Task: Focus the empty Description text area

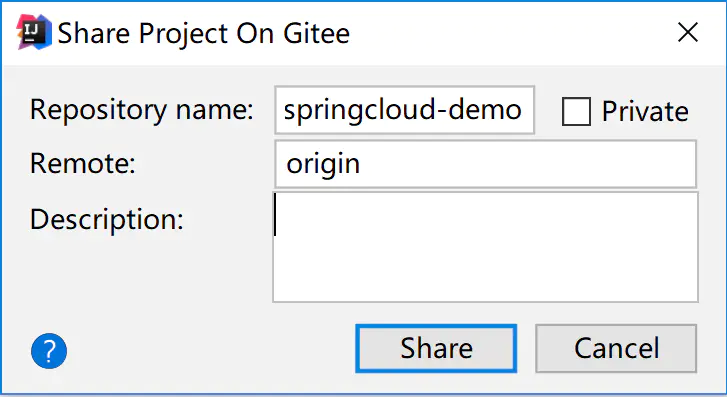Action: 485,247
